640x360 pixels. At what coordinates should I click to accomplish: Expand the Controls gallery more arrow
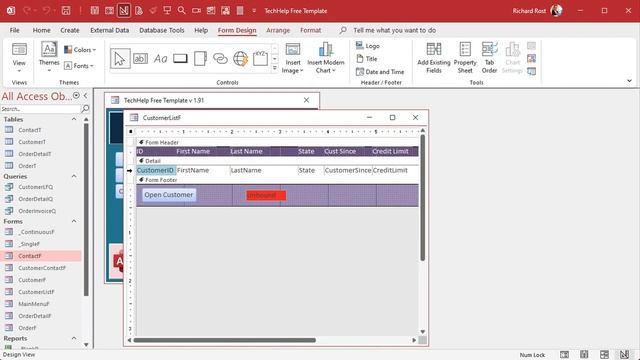[x=275, y=69]
